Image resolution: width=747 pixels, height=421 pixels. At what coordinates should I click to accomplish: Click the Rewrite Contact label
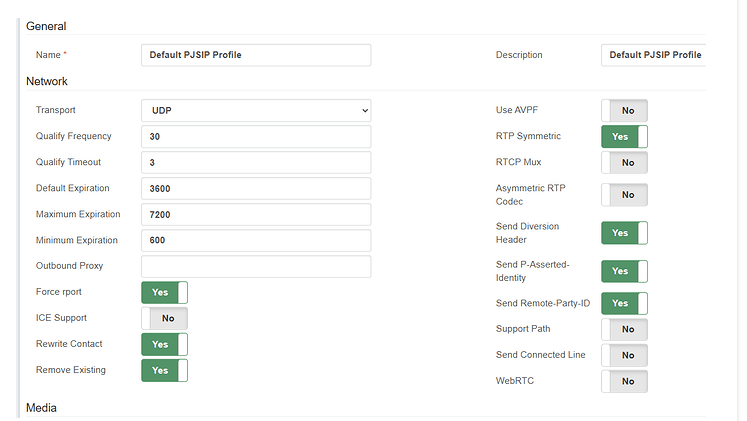(x=69, y=344)
